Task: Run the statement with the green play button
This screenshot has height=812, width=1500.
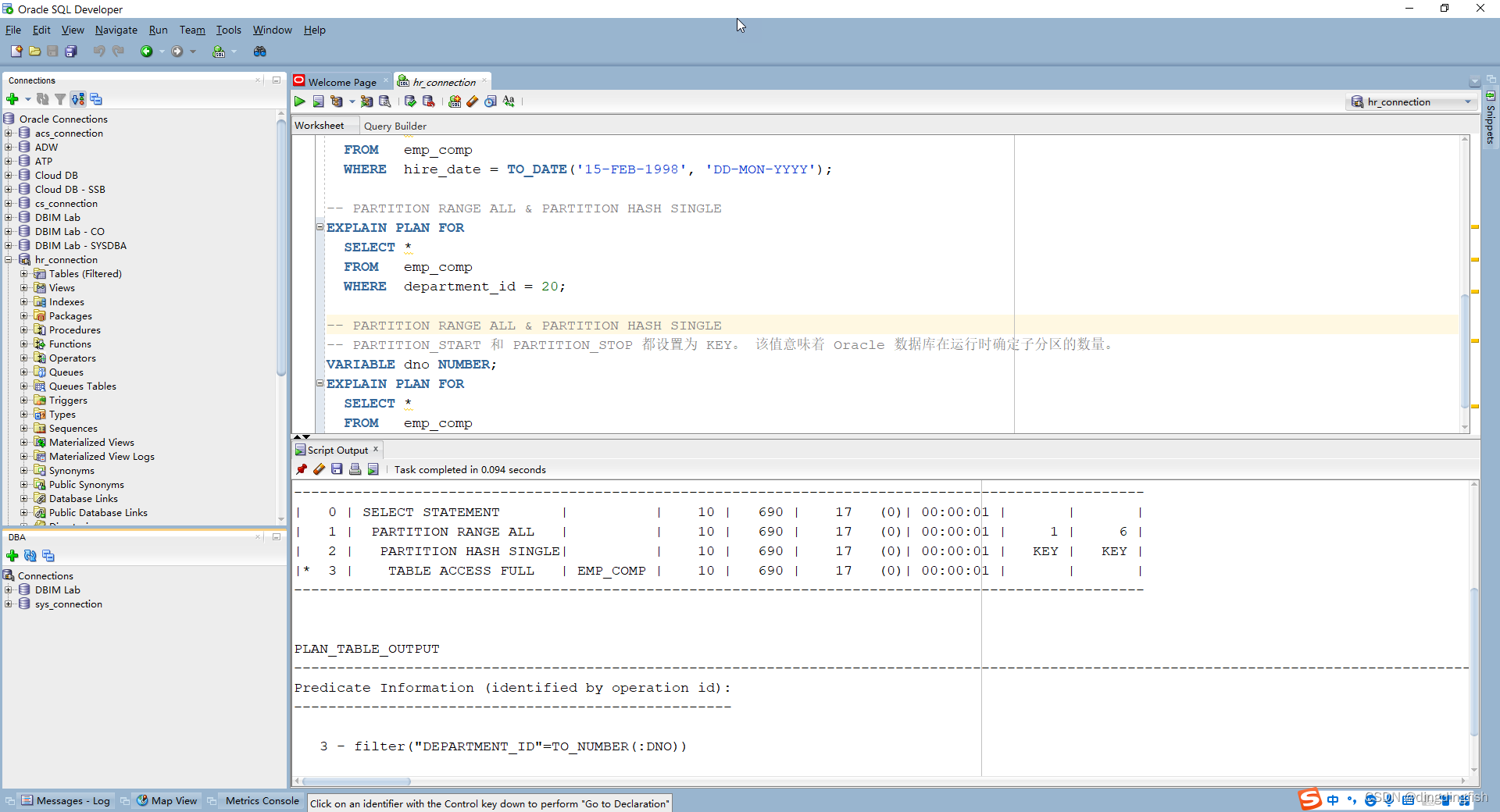Action: (x=299, y=101)
